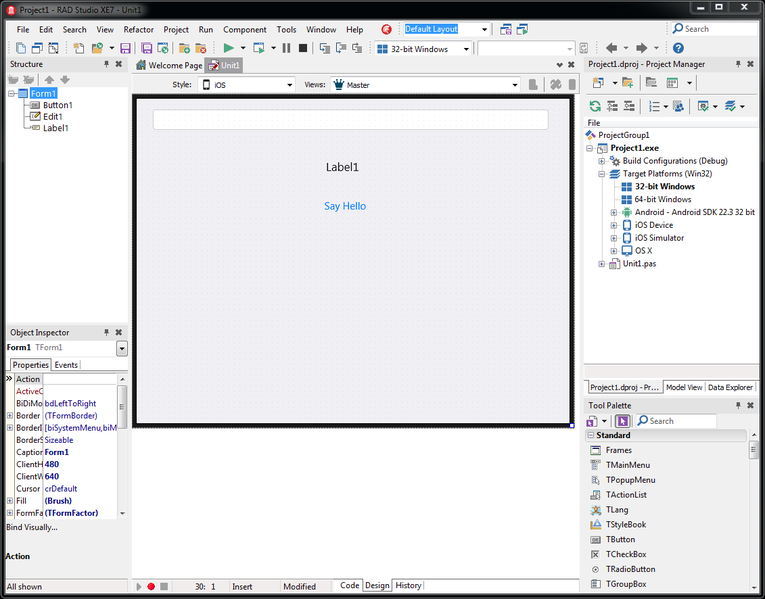Open the Data Explorer tab
The width and height of the screenshot is (765, 599).
730,387
